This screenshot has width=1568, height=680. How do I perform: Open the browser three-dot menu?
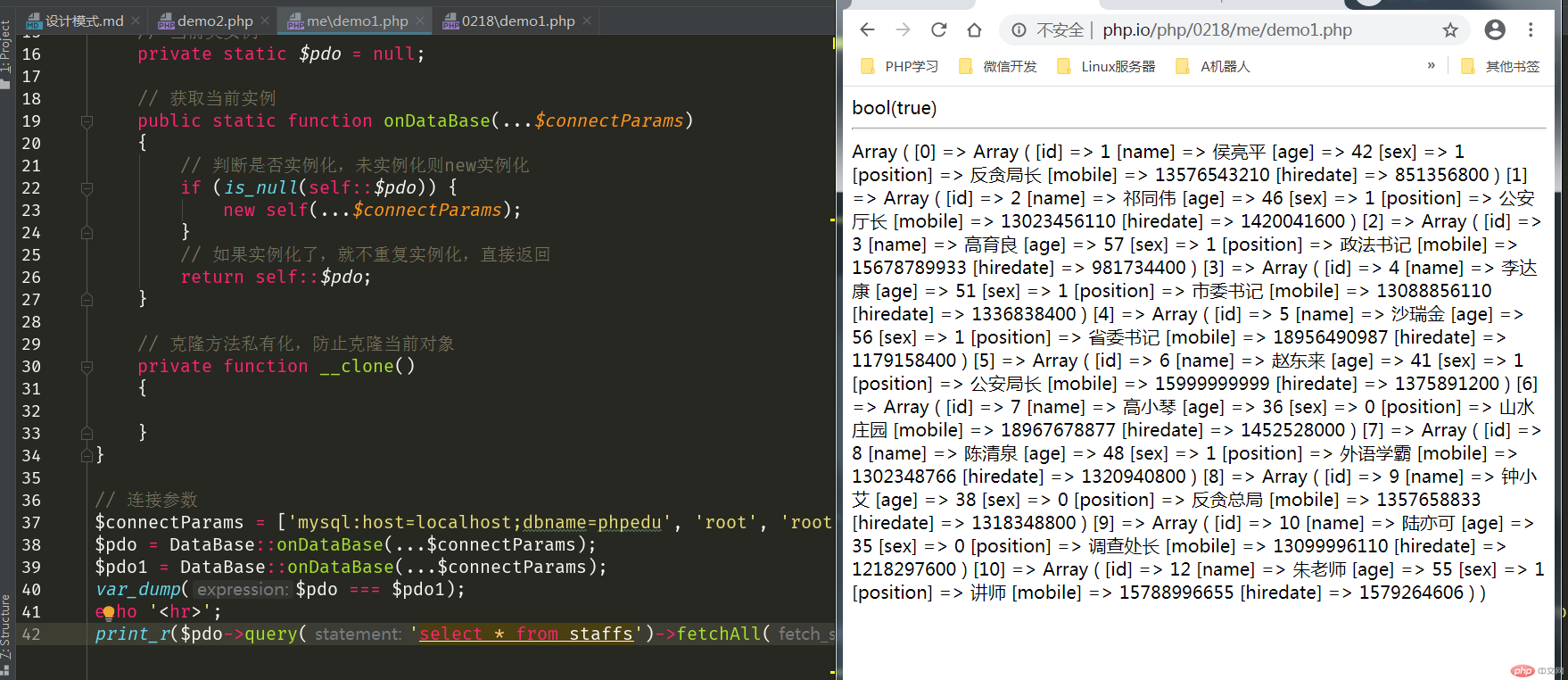pos(1531,30)
